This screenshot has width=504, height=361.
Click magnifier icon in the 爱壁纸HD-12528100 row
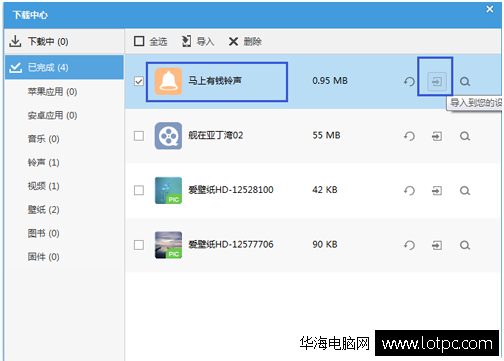click(465, 191)
